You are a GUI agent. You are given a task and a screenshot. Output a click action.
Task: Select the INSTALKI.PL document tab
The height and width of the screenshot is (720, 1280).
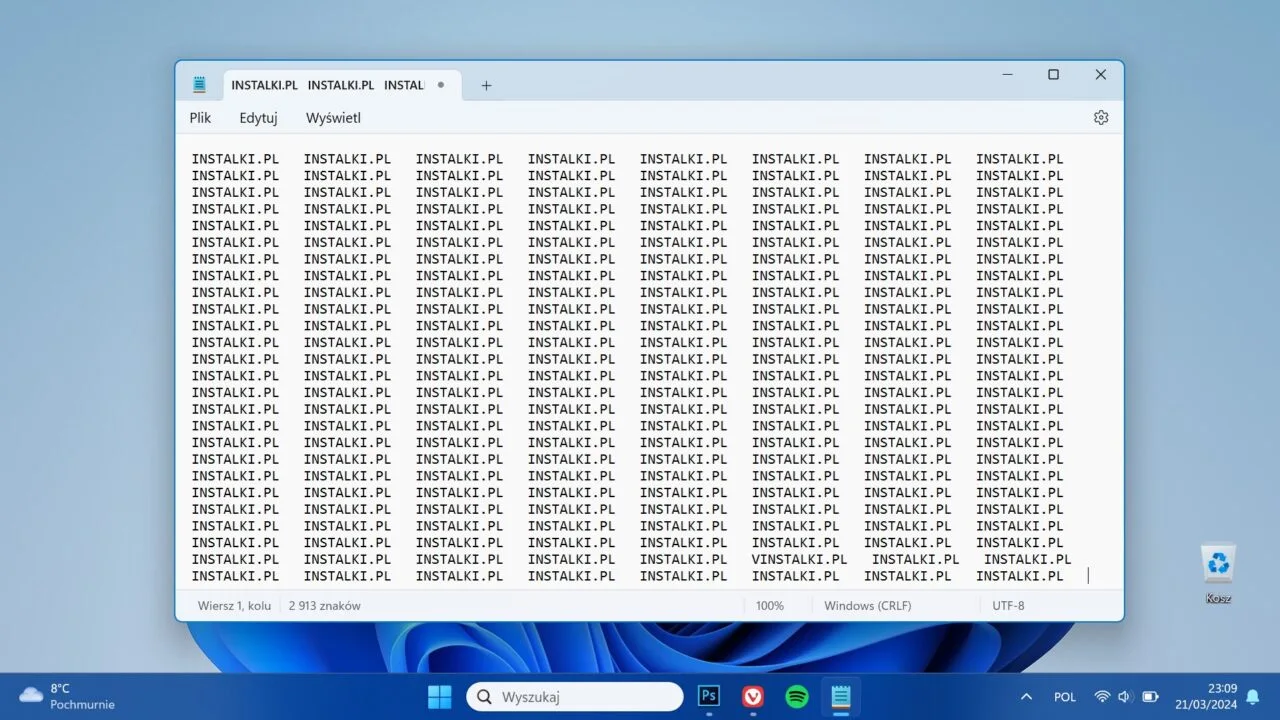pos(343,85)
